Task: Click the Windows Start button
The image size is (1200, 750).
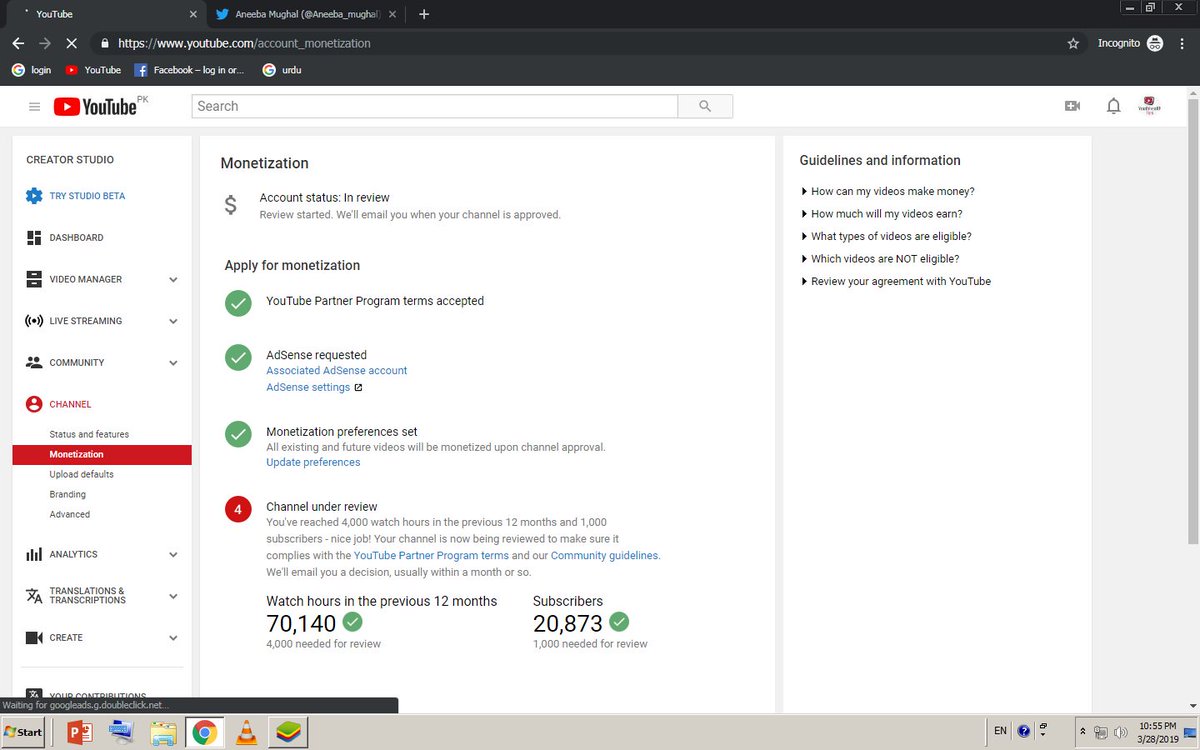Action: click(x=23, y=732)
